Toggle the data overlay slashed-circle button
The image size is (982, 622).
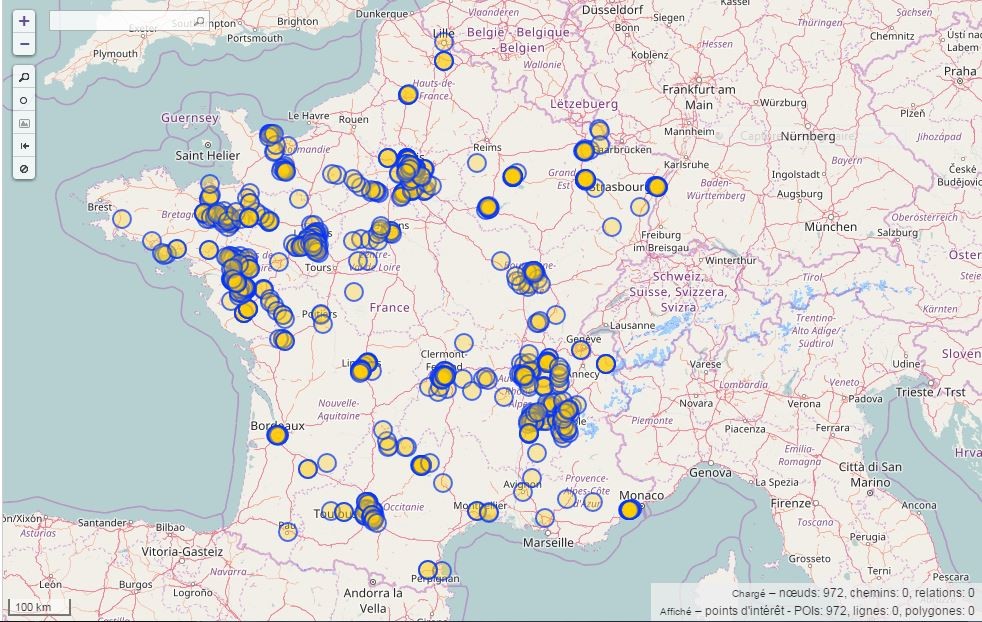point(24,169)
